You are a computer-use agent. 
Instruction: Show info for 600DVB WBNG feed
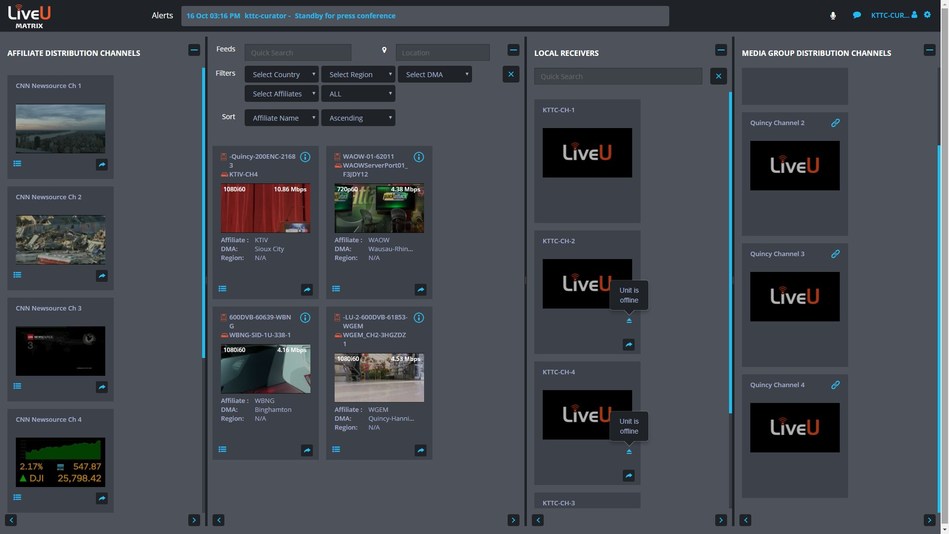pyautogui.click(x=305, y=318)
